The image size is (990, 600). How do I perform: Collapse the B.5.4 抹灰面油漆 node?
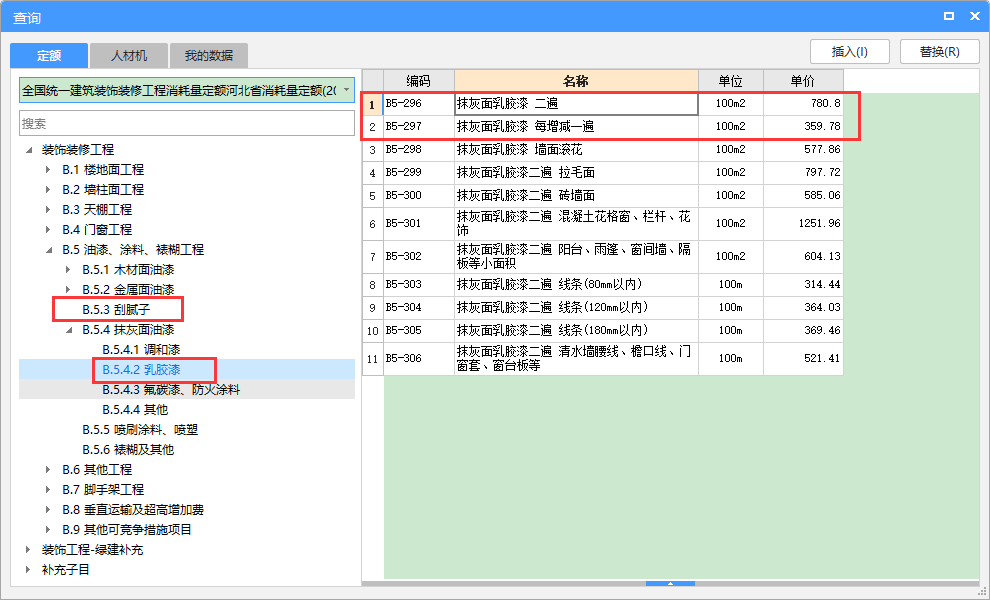click(x=69, y=330)
